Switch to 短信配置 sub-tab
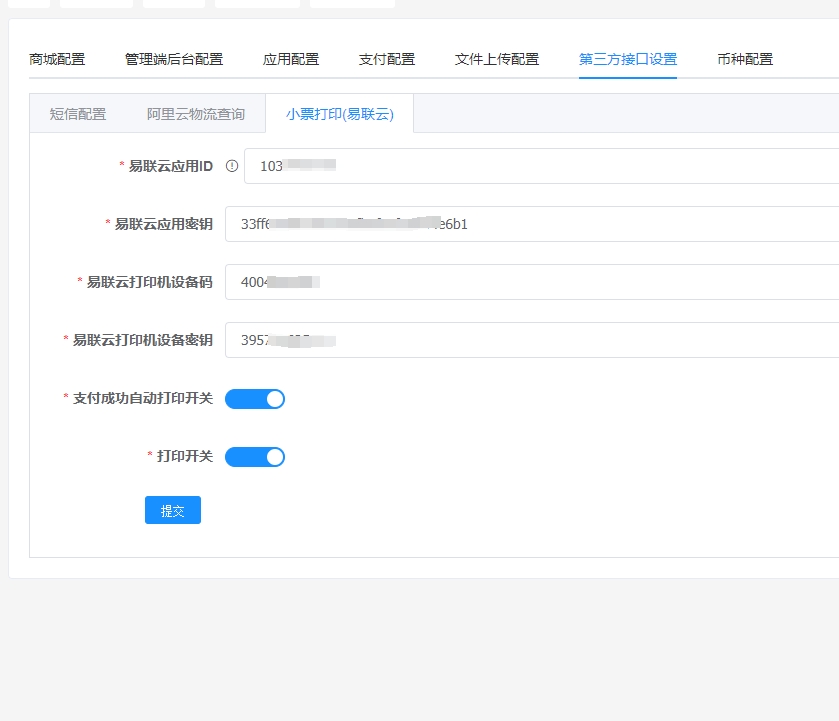The height and width of the screenshot is (721, 839). [x=78, y=114]
